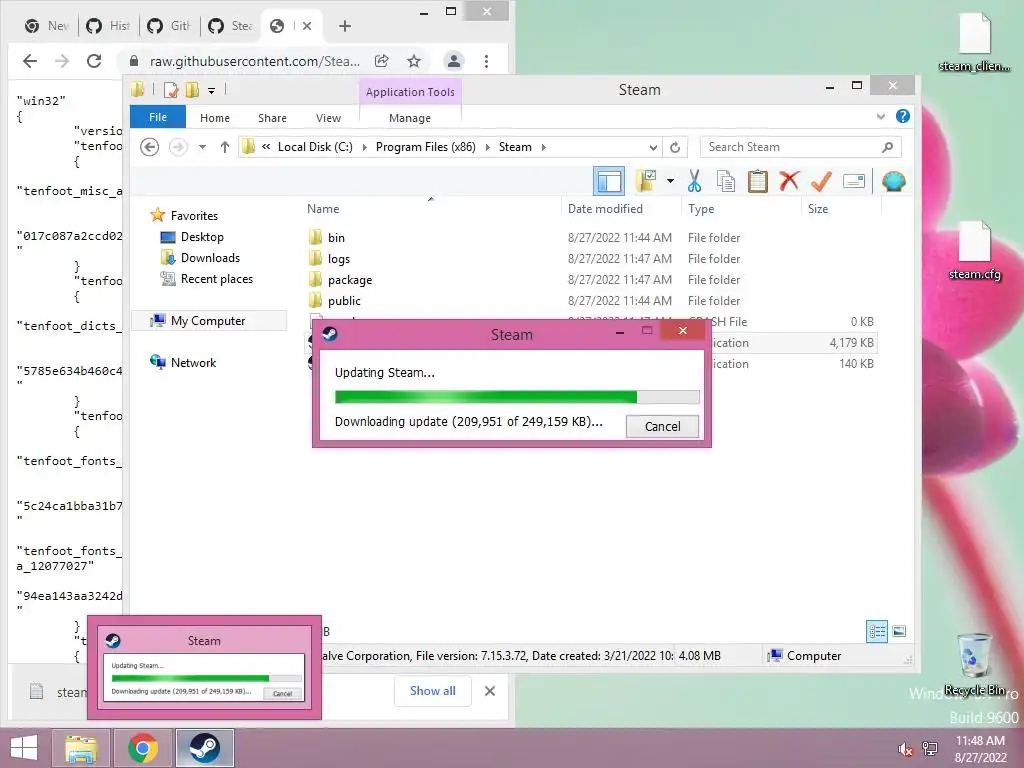Expand the Explorer ribbon chevron
Screen dimensions: 1024x768
880,116
